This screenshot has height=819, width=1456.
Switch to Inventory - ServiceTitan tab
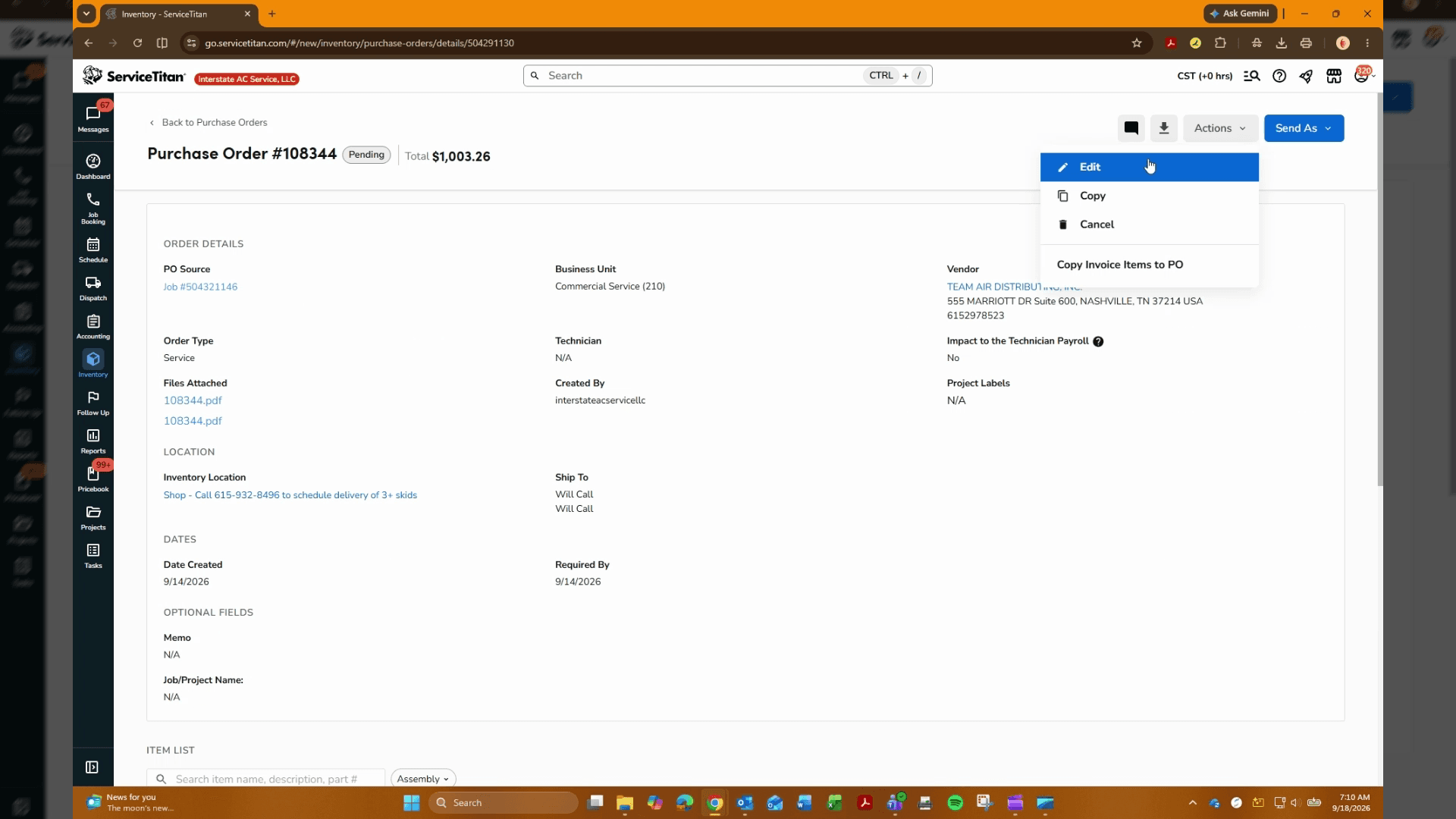(x=178, y=14)
